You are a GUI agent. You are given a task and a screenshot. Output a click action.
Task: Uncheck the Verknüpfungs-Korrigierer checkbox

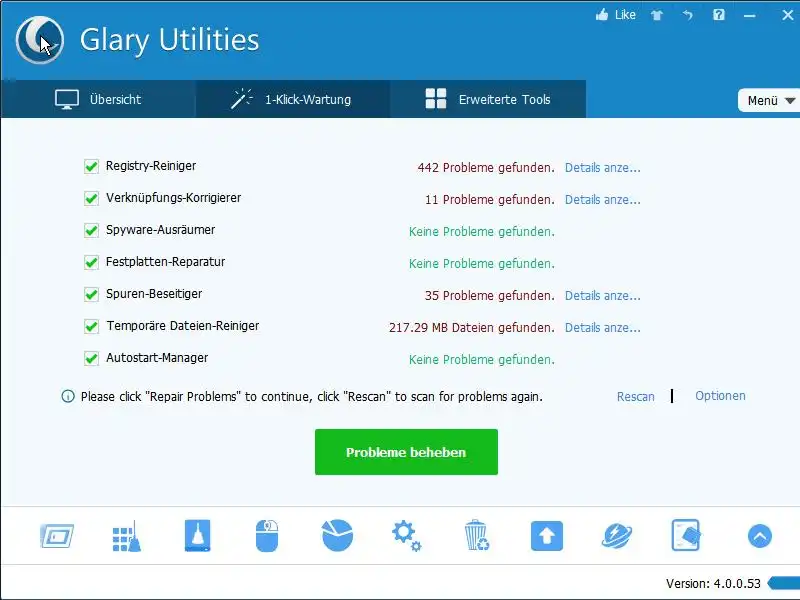[91, 198]
